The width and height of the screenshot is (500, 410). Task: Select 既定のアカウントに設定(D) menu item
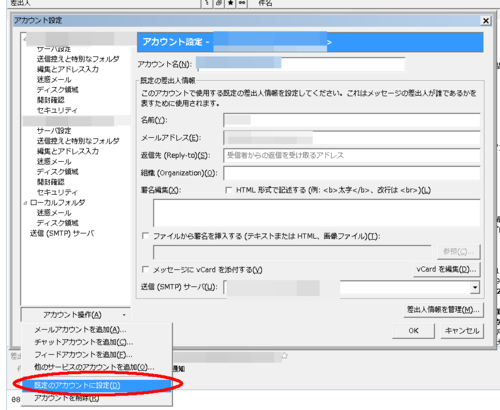(97, 385)
